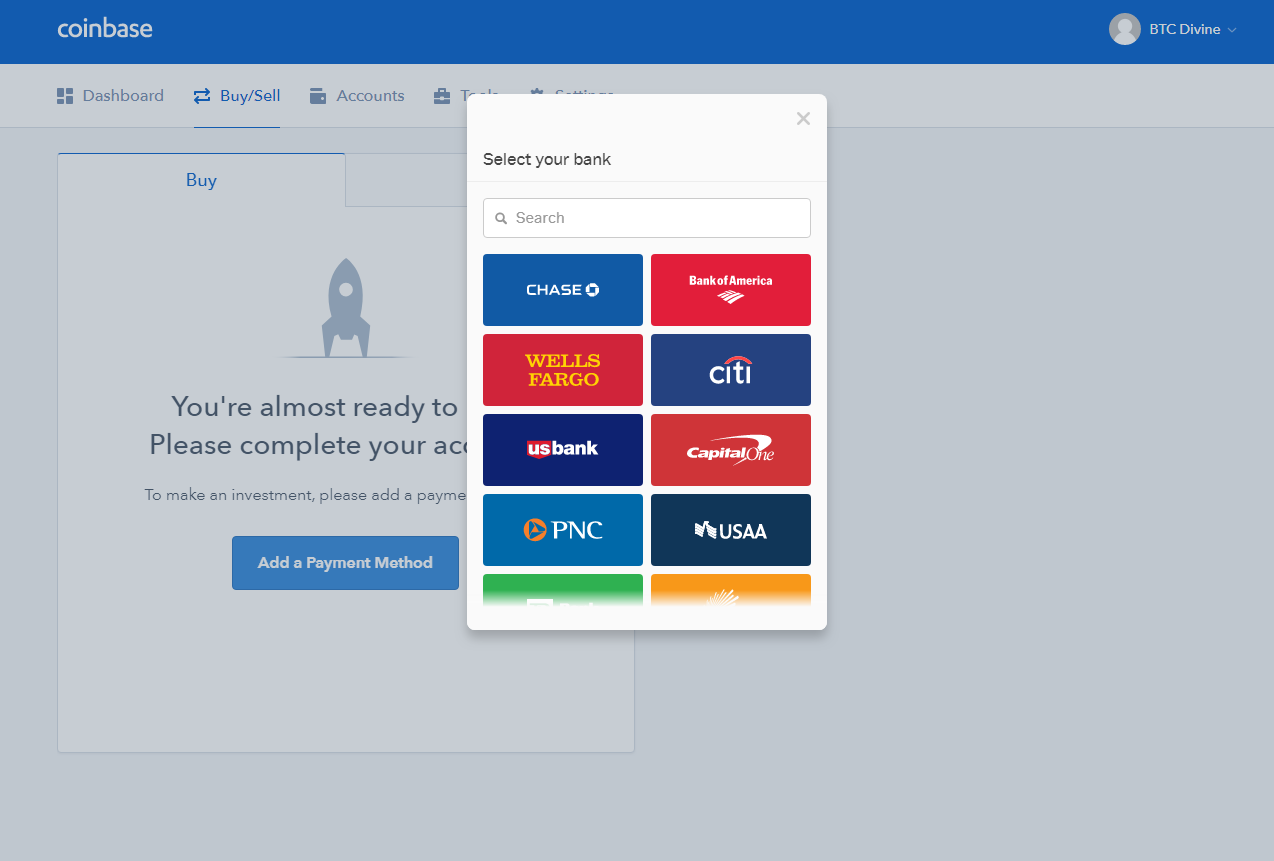Click the Tools briefcase icon
Viewport: 1274px width, 861px height.
click(x=442, y=96)
